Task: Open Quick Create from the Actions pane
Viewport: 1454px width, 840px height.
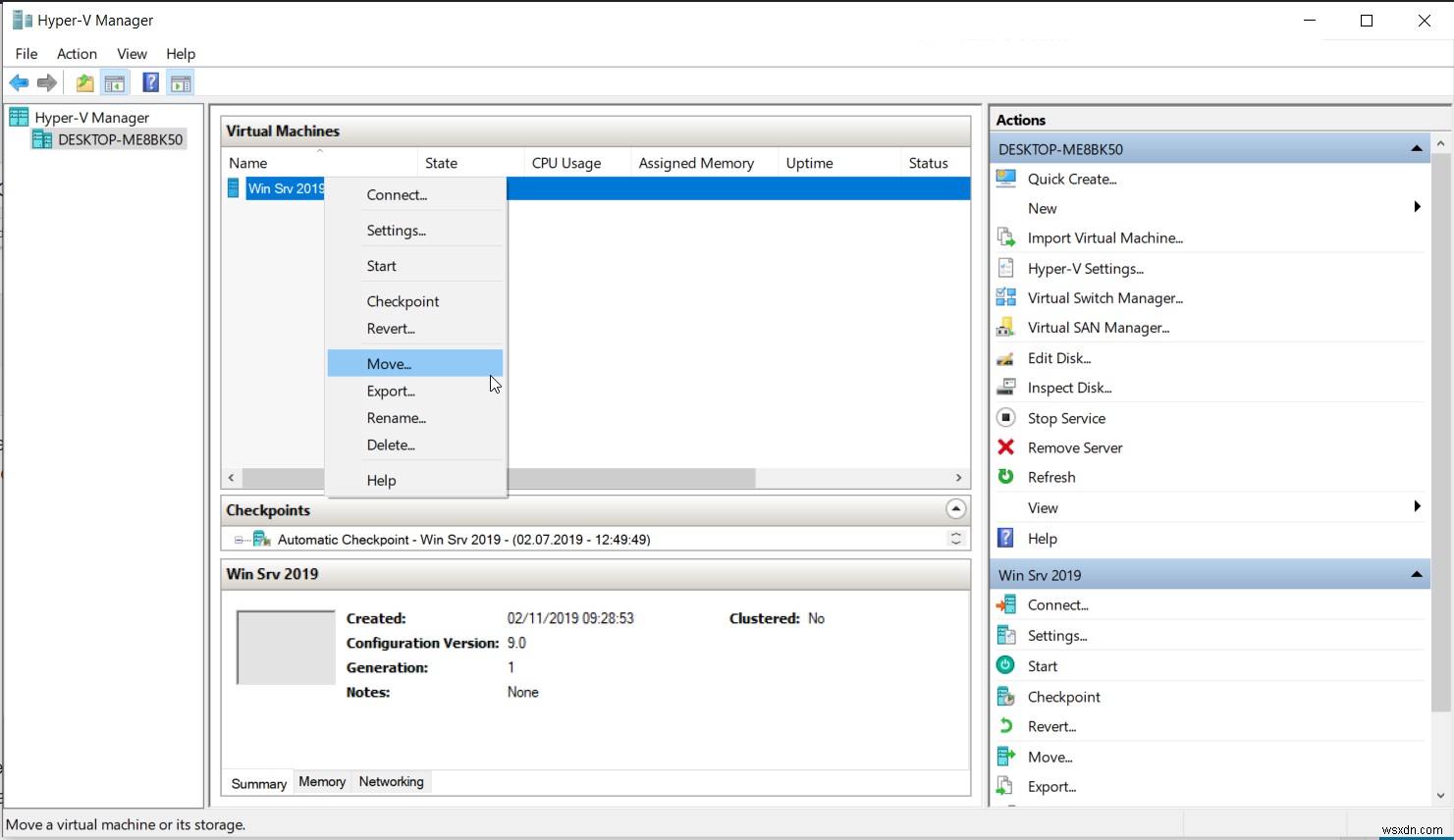Action: (1069, 179)
